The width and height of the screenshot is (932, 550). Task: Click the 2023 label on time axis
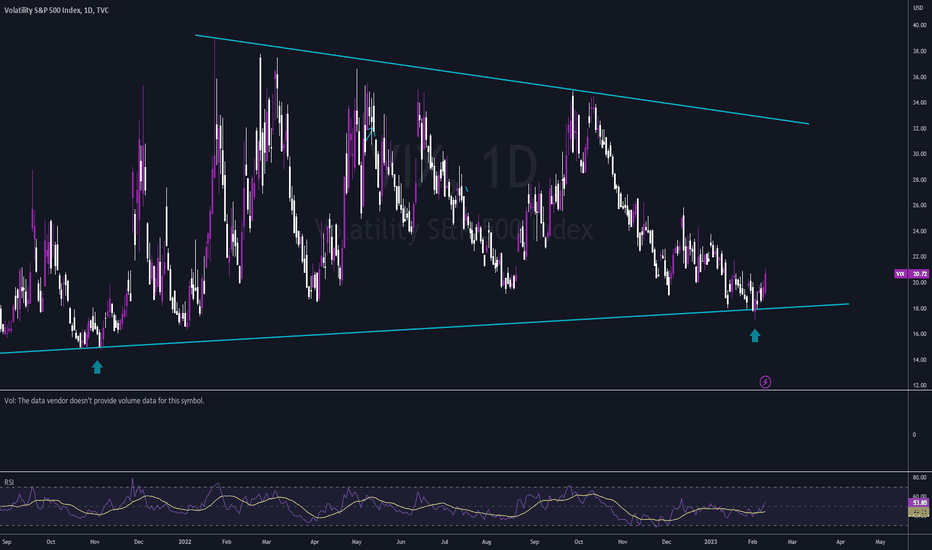[x=710, y=542]
